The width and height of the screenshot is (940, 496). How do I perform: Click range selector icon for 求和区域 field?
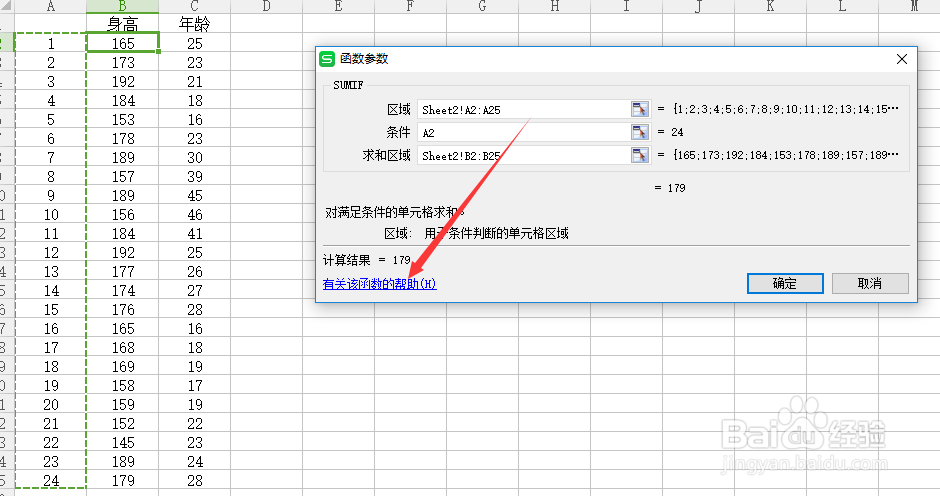[640, 155]
